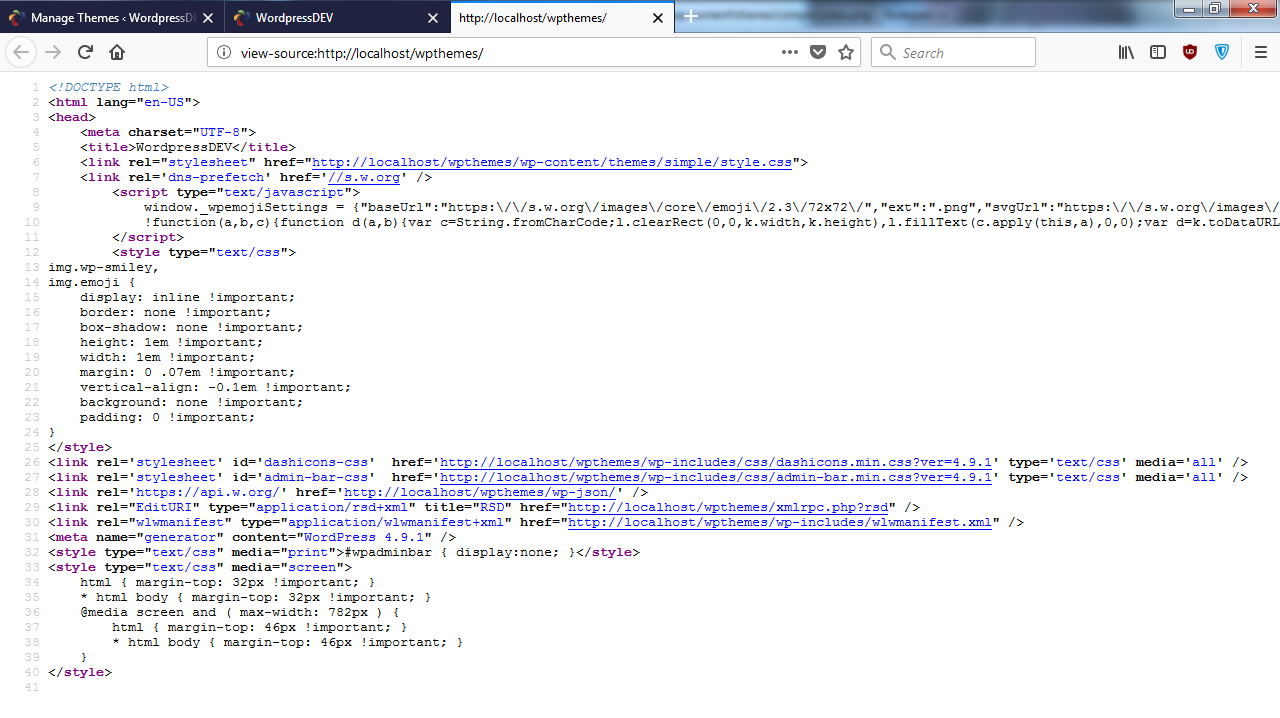The image size is (1280, 718).
Task: Save page to Pocket
Action: point(818,52)
